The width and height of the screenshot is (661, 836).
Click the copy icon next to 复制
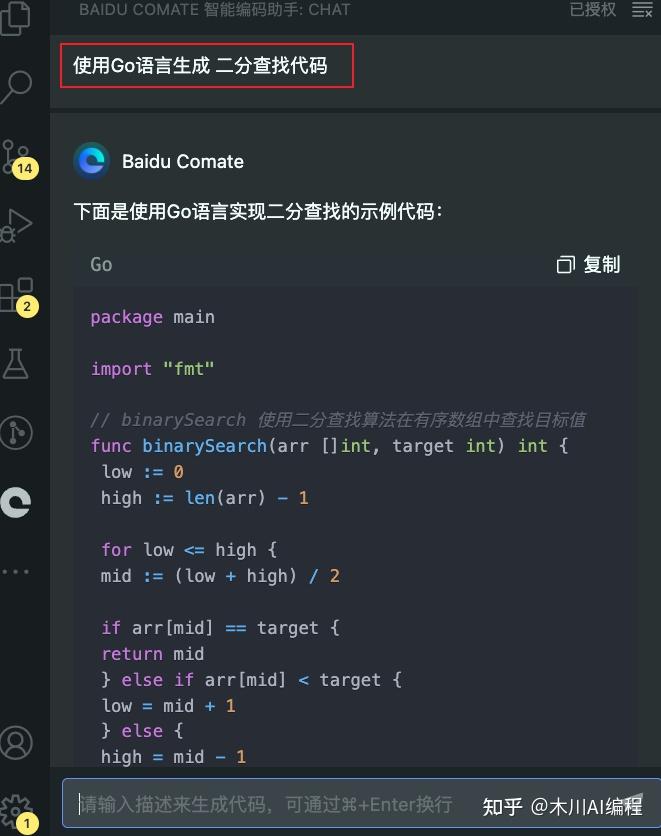tap(564, 264)
